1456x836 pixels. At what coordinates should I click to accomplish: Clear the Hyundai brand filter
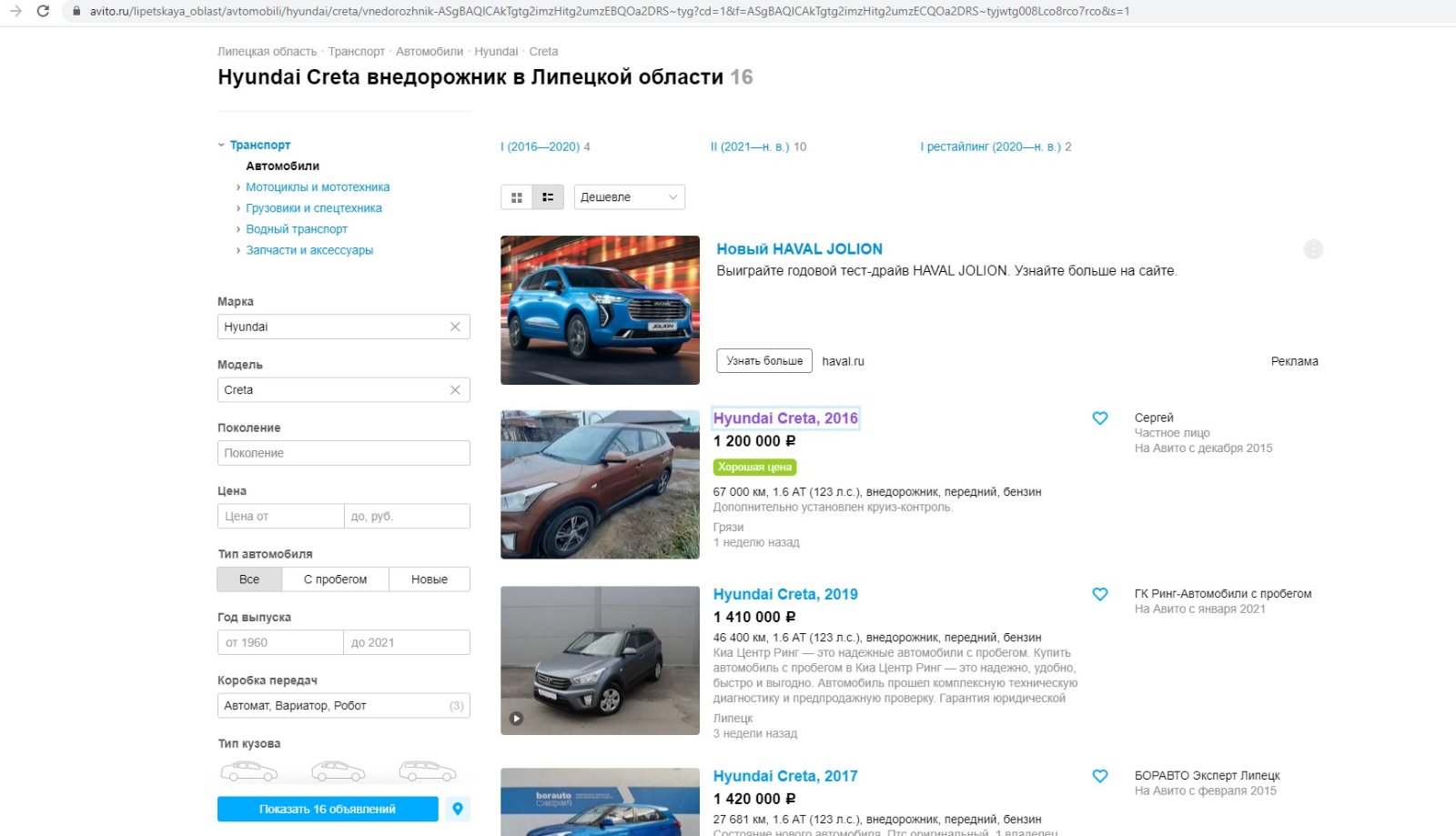click(x=455, y=327)
